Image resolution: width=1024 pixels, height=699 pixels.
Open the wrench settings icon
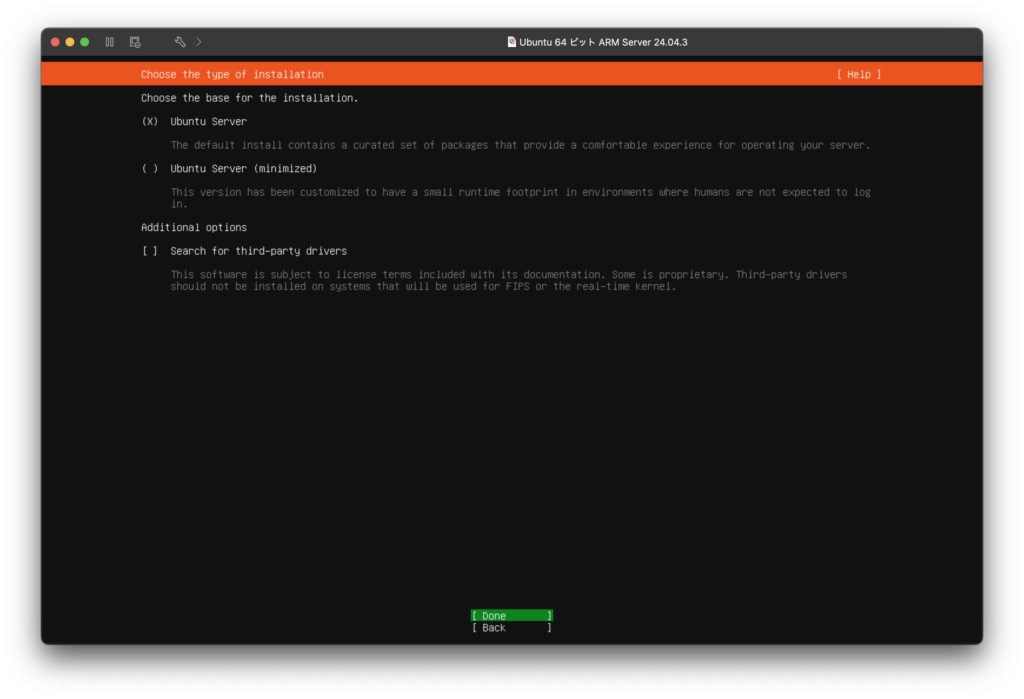180,42
